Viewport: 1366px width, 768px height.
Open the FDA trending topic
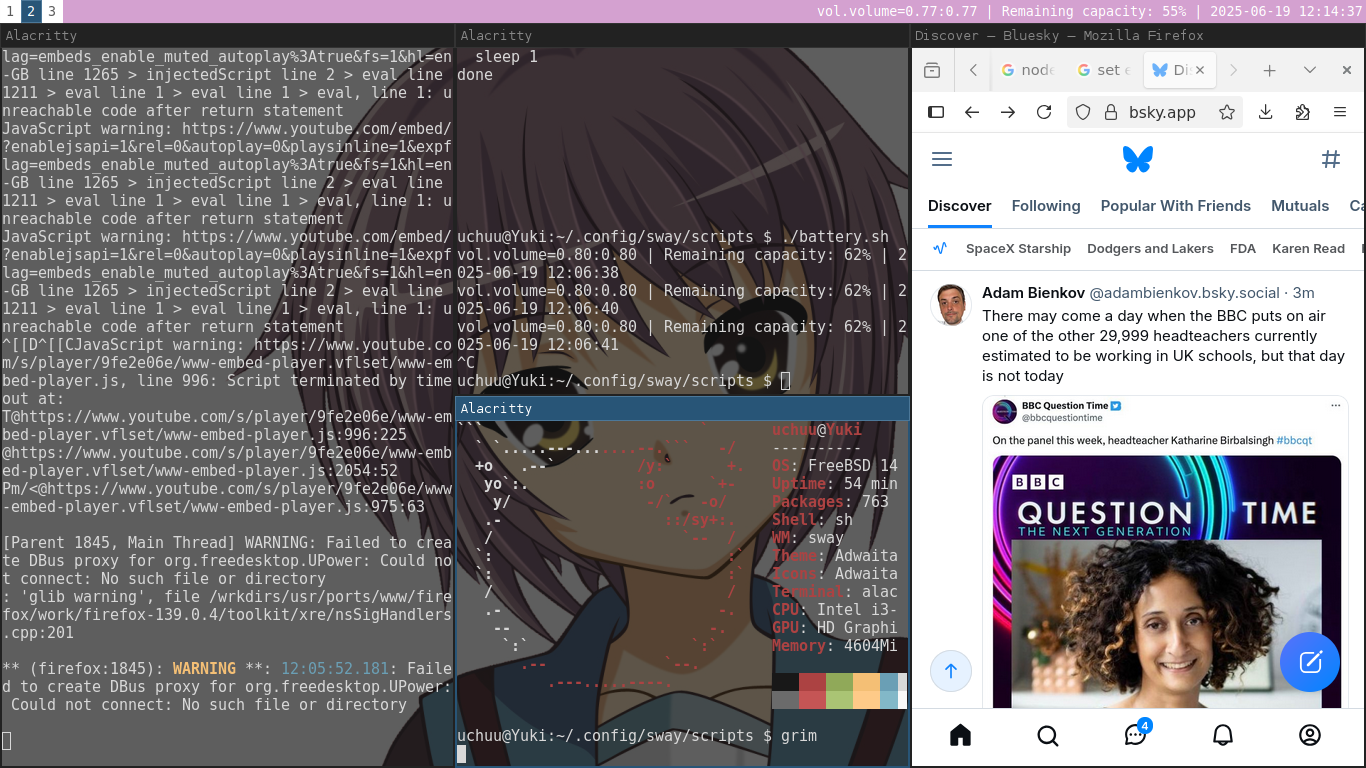(1243, 248)
